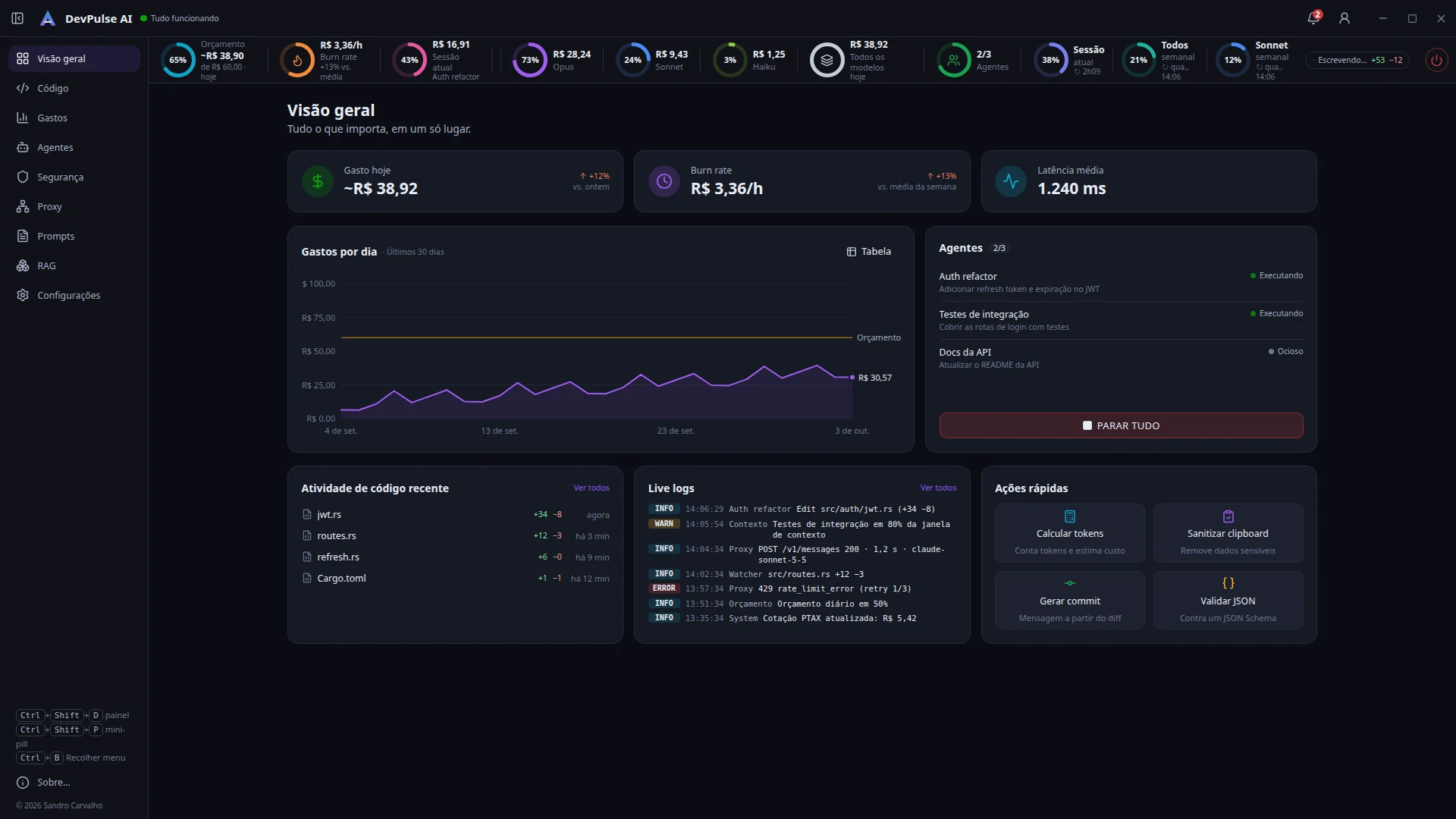Screen dimensions: 1456x819
Task: Open the Visão geral section
Action: pos(74,59)
